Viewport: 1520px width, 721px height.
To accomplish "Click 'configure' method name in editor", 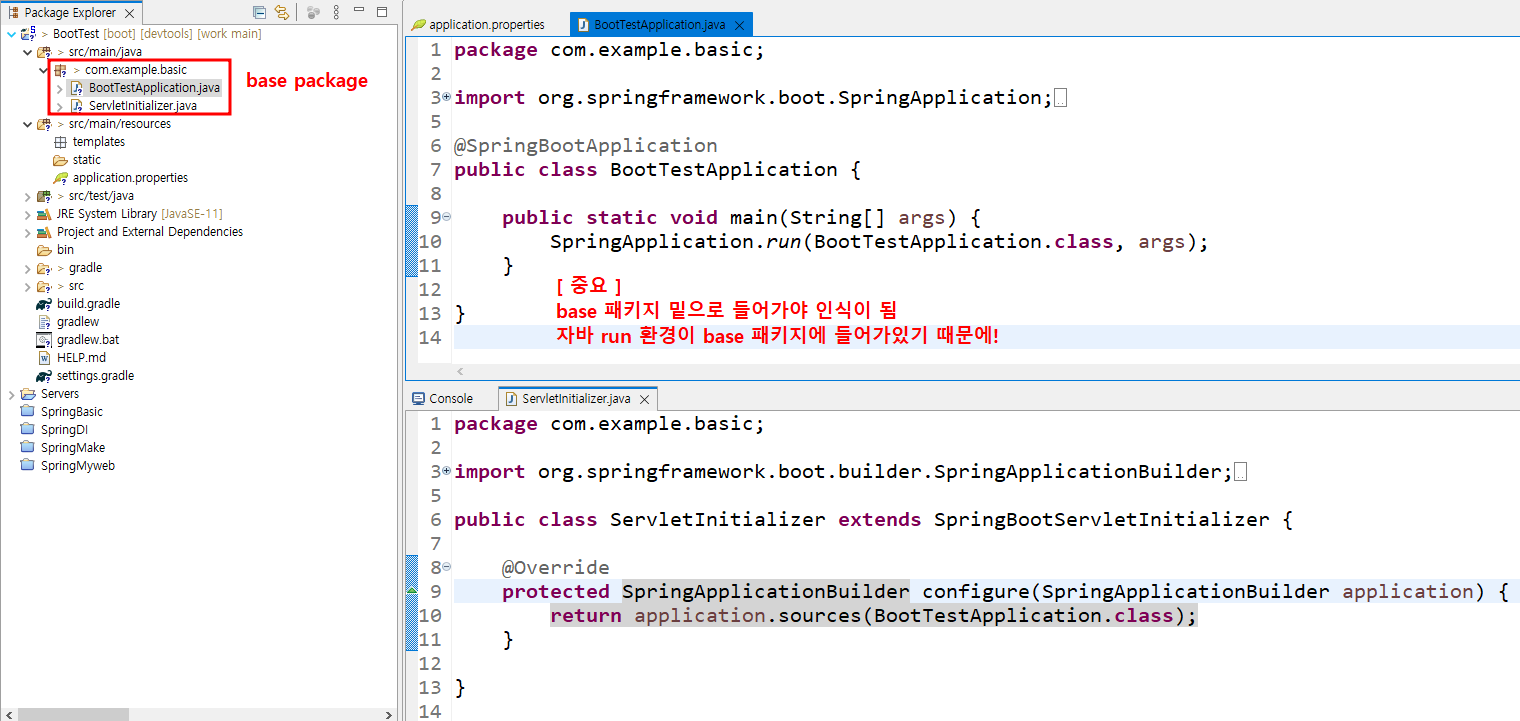I will coord(975,591).
